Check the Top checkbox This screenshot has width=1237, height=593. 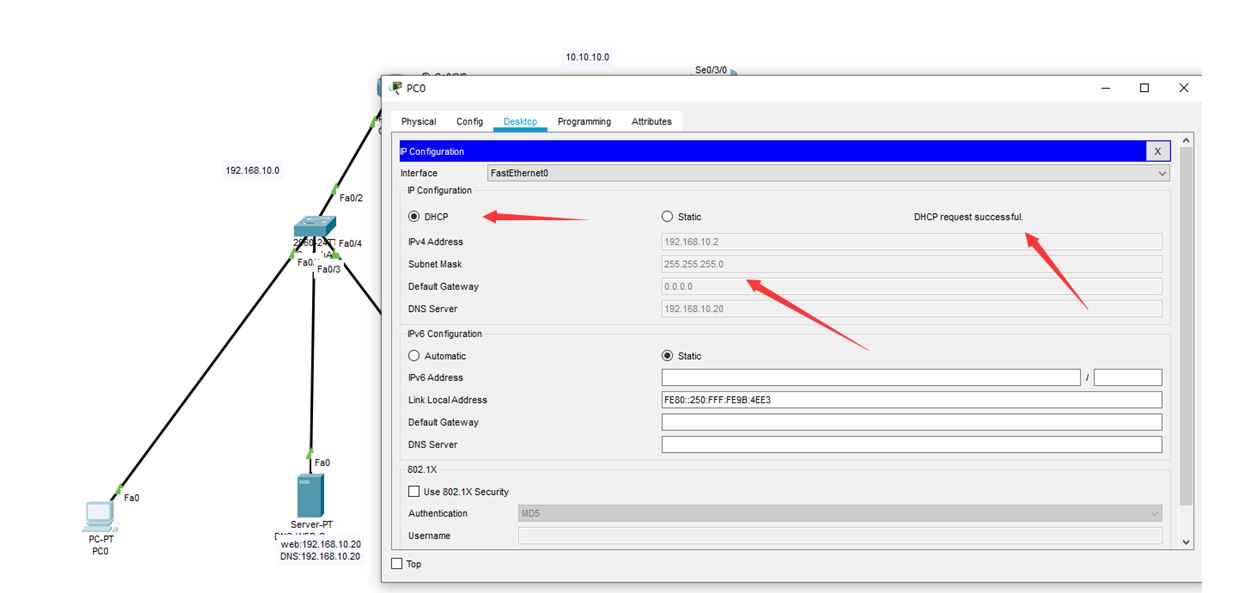pyautogui.click(x=396, y=563)
